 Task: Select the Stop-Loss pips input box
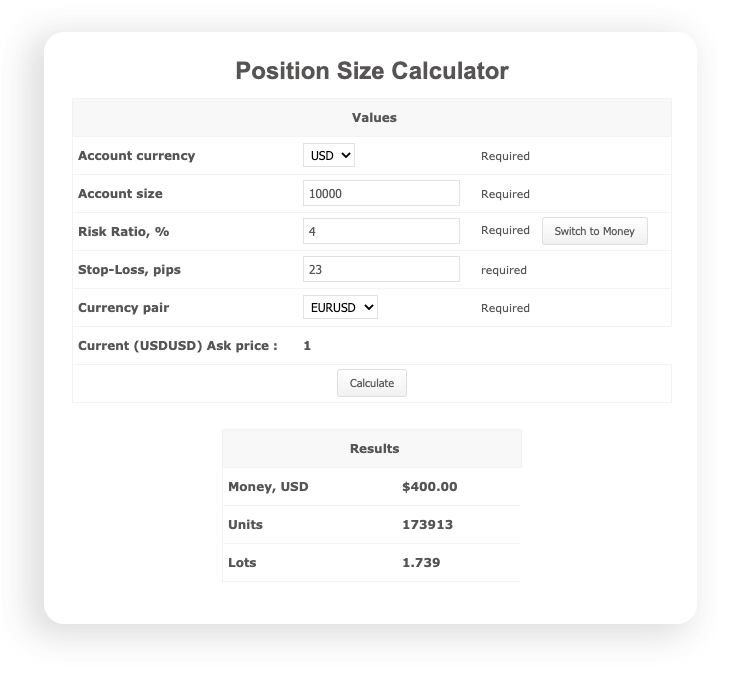tap(381, 269)
